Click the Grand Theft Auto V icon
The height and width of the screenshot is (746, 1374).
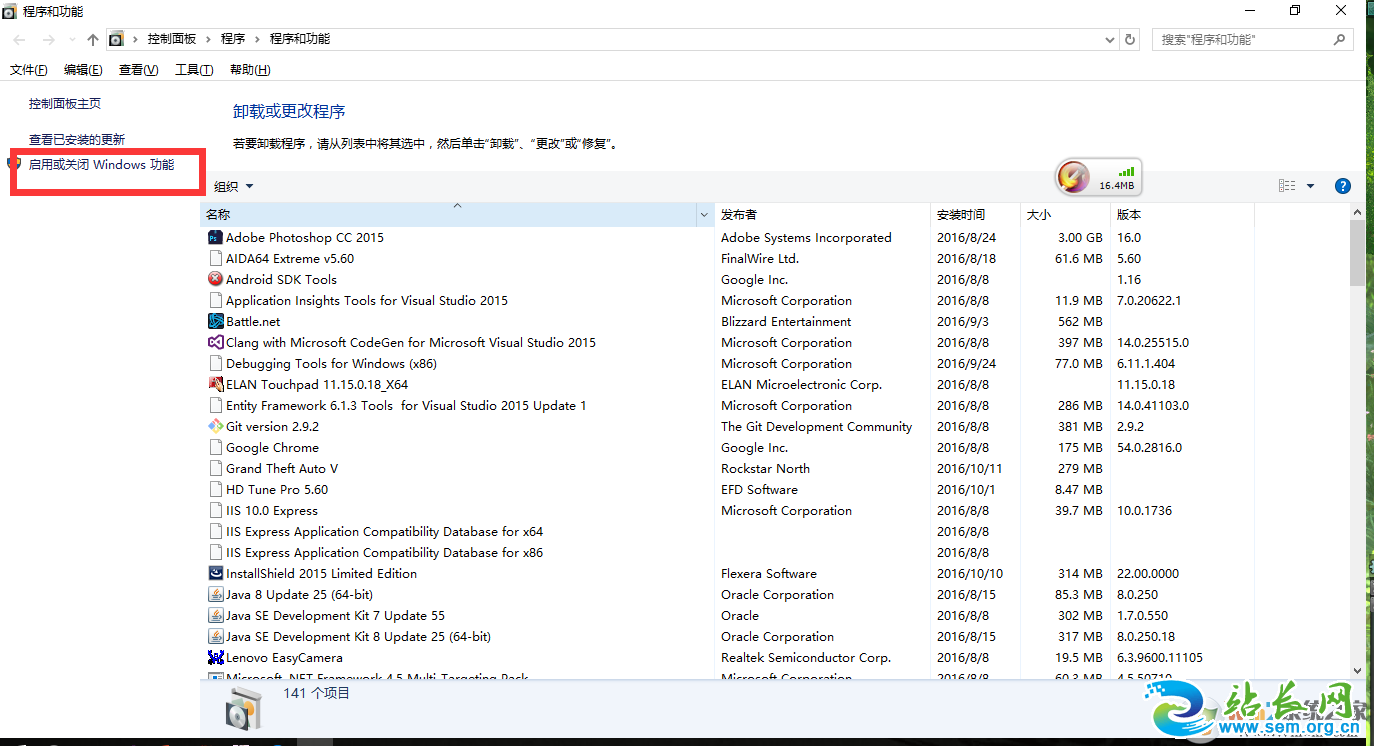coord(215,469)
